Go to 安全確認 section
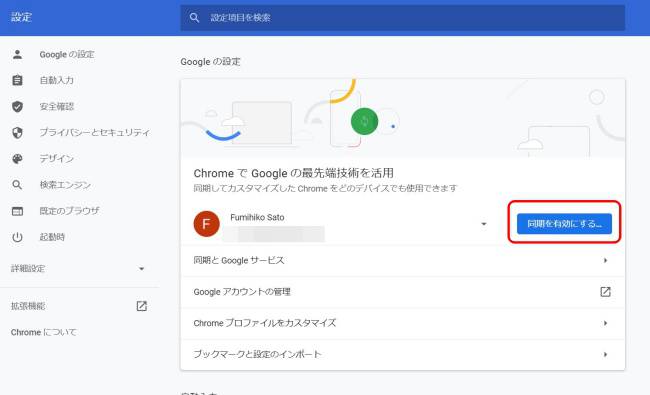 tap(57, 107)
